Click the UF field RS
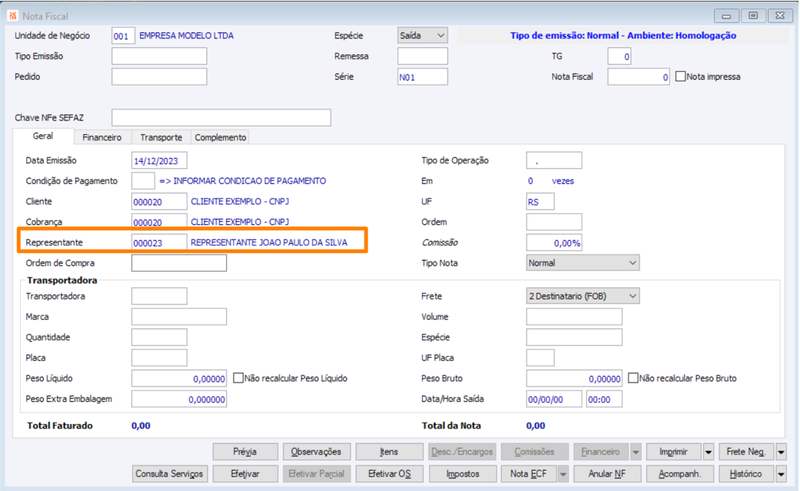The image size is (800, 491). click(540, 202)
